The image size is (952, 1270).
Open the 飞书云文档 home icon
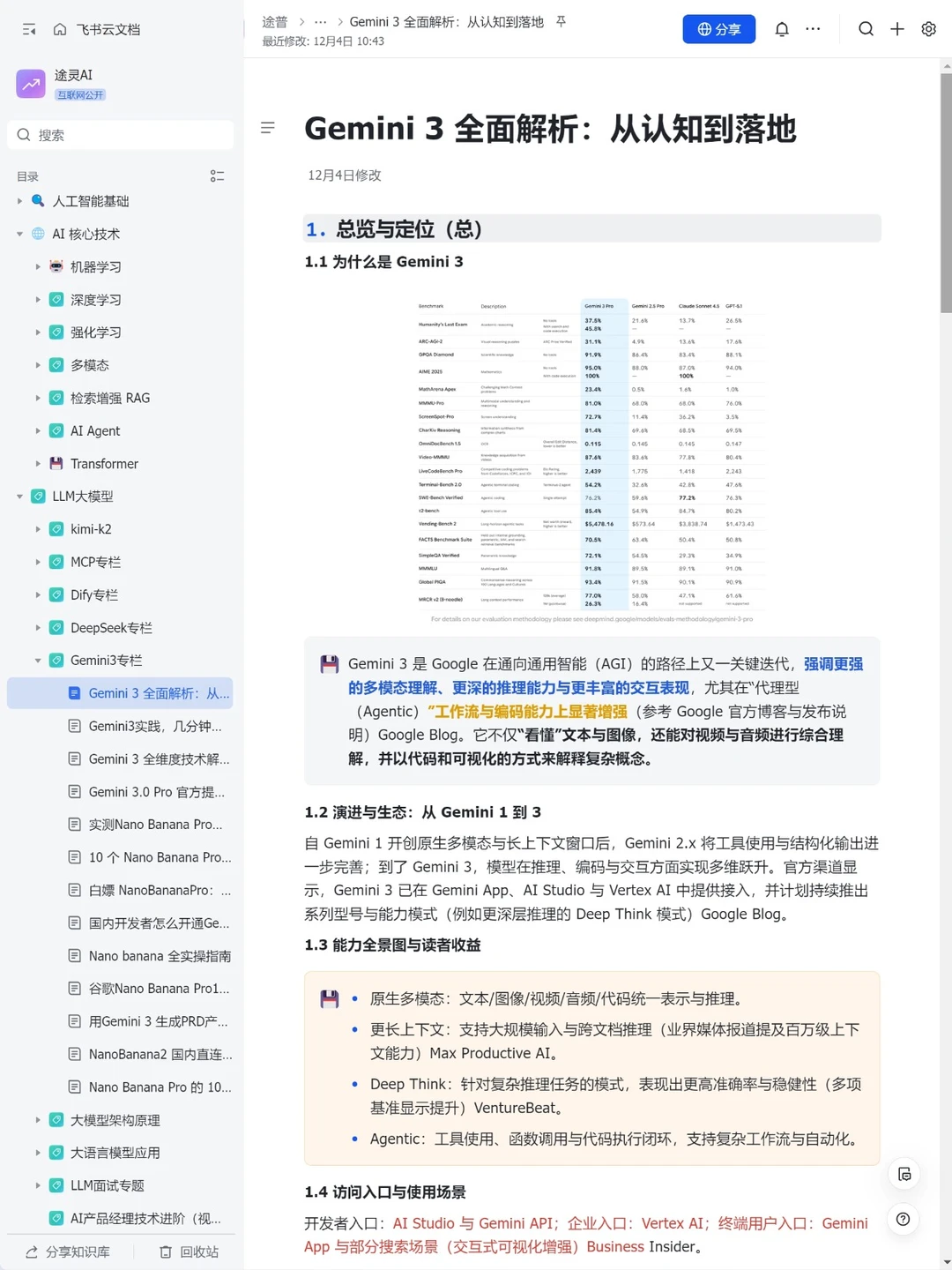(60, 29)
